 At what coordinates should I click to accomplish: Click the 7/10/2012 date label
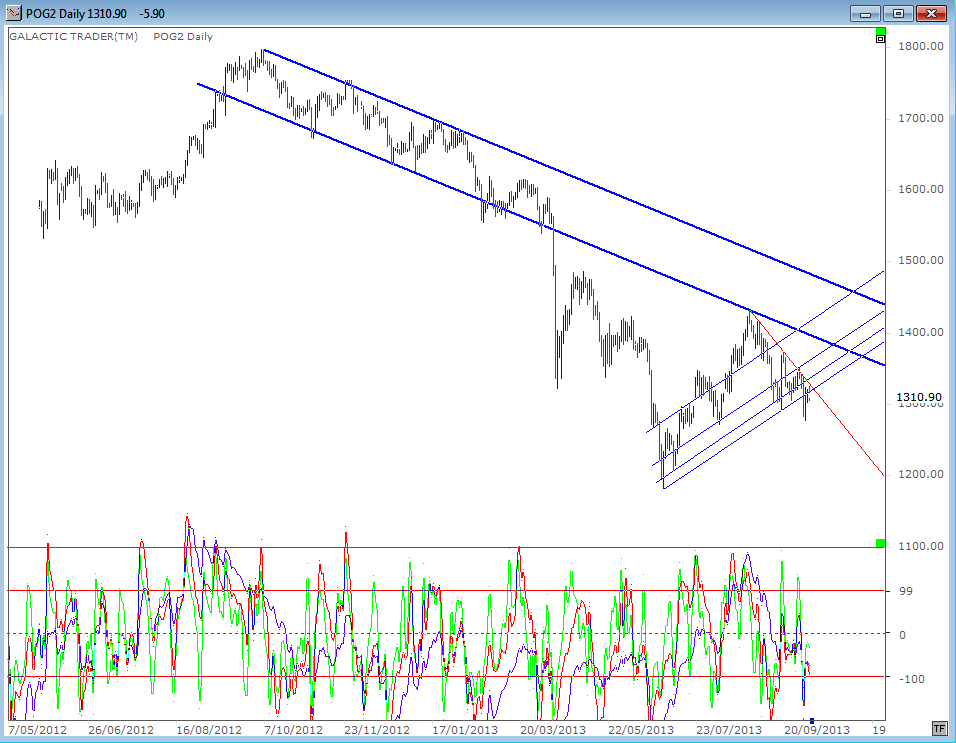(293, 730)
